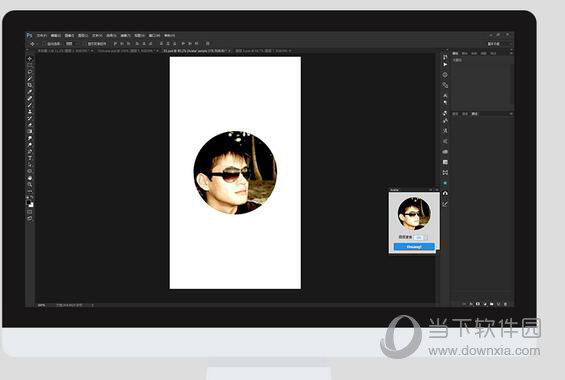Screen dimensions: 565x380
Task: Create new layer button at panel bottom
Action: (498, 304)
